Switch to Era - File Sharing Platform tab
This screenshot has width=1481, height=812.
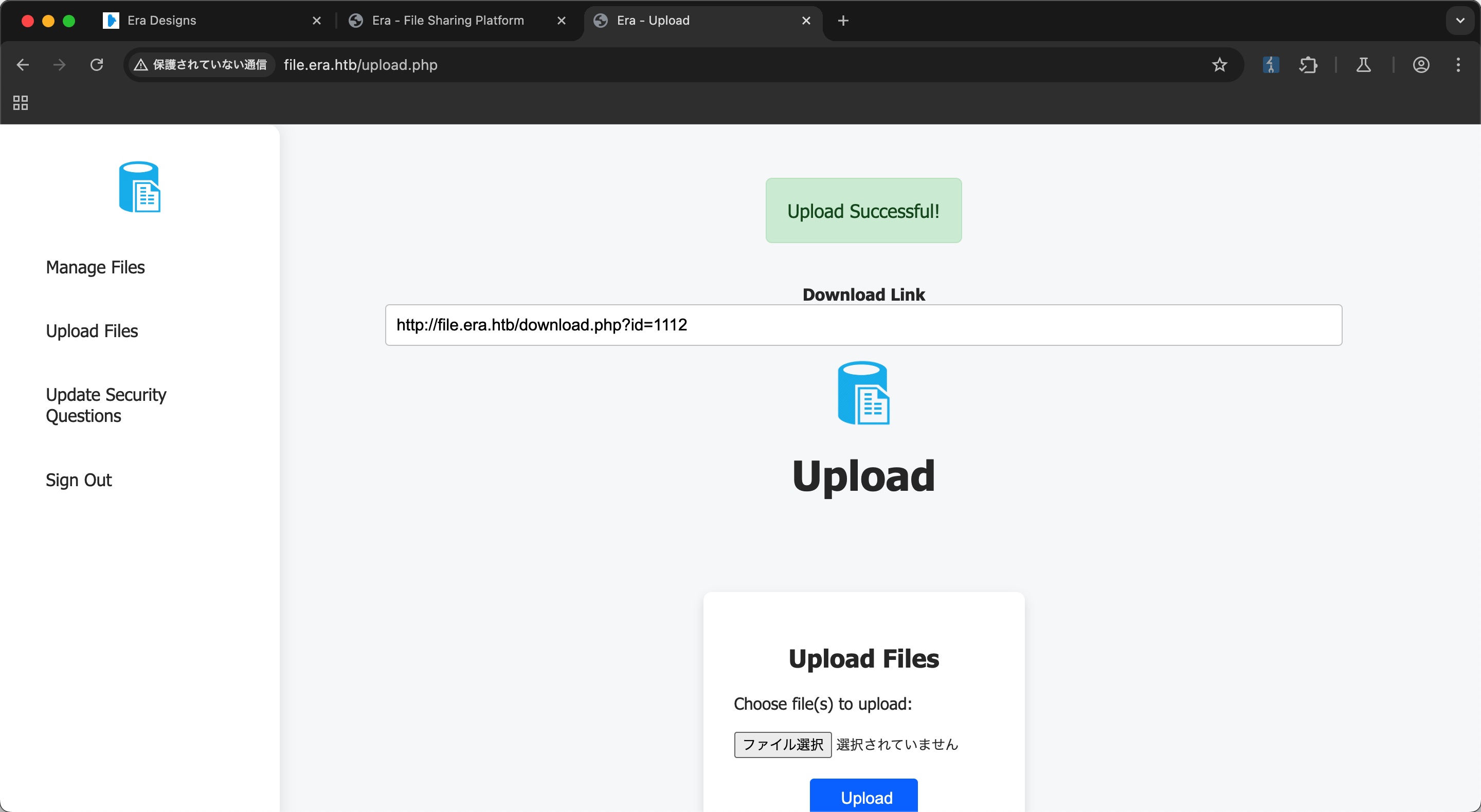pyautogui.click(x=447, y=21)
